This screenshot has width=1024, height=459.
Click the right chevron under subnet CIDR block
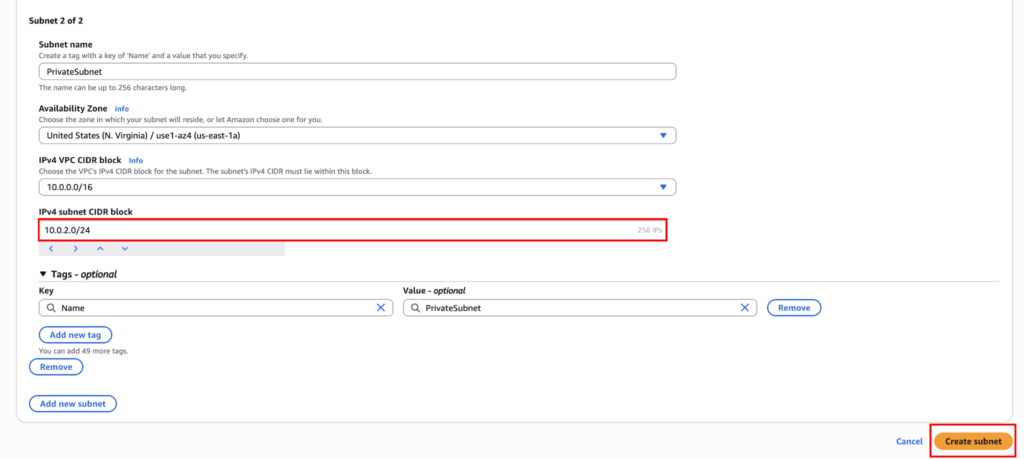[x=75, y=248]
